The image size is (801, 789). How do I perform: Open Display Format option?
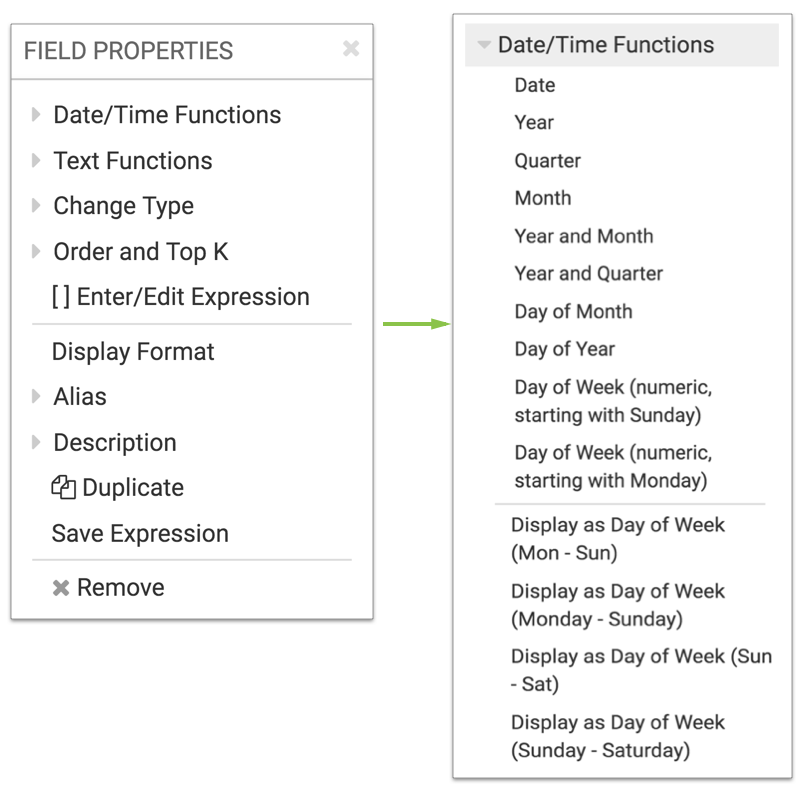133,352
